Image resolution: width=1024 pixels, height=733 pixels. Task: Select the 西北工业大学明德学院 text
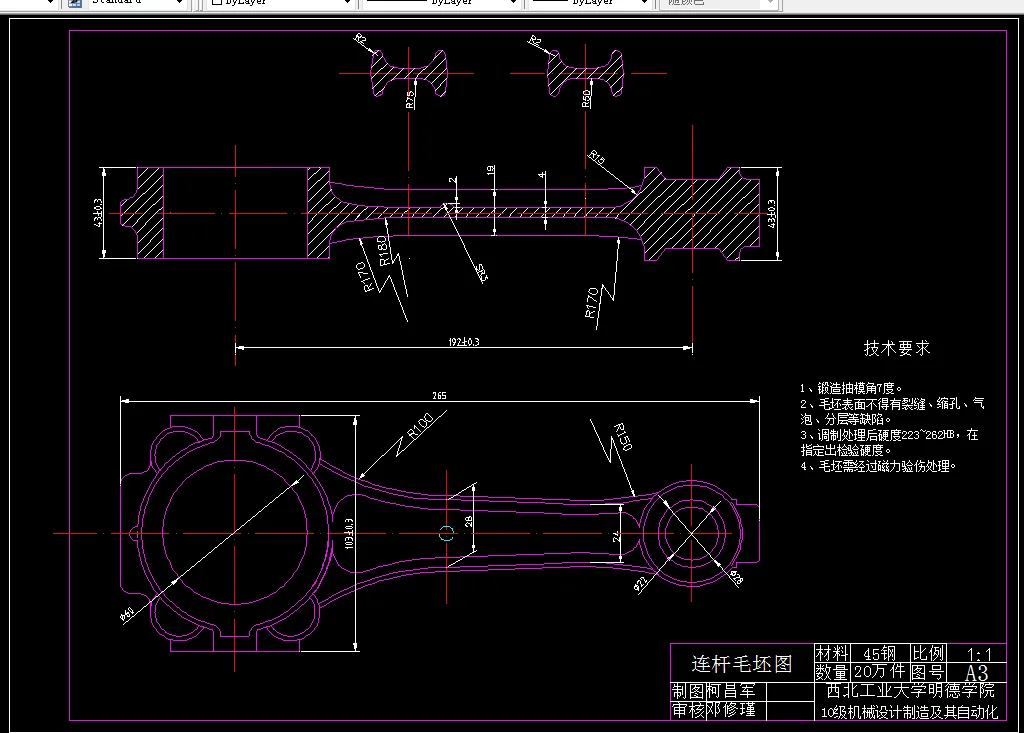click(x=910, y=691)
